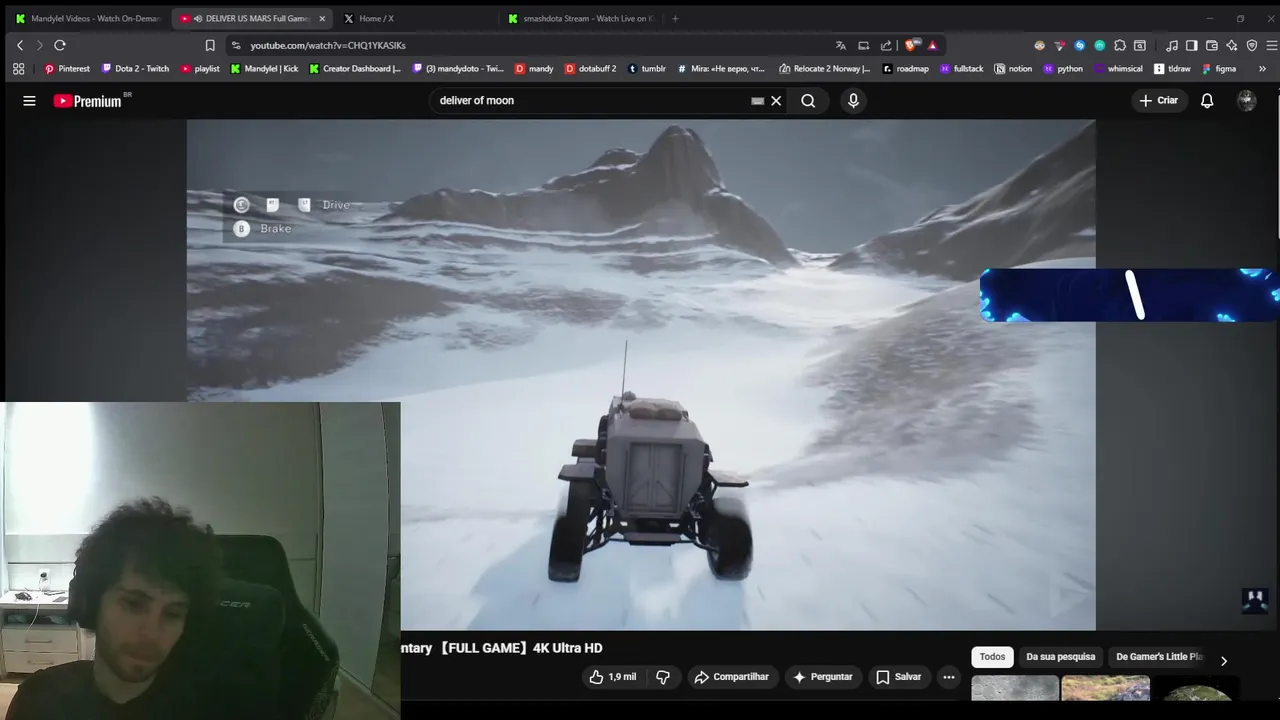Viewport: 1280px width, 720px height.
Task: Switch to smashdota Stream tab
Action: coord(580,18)
